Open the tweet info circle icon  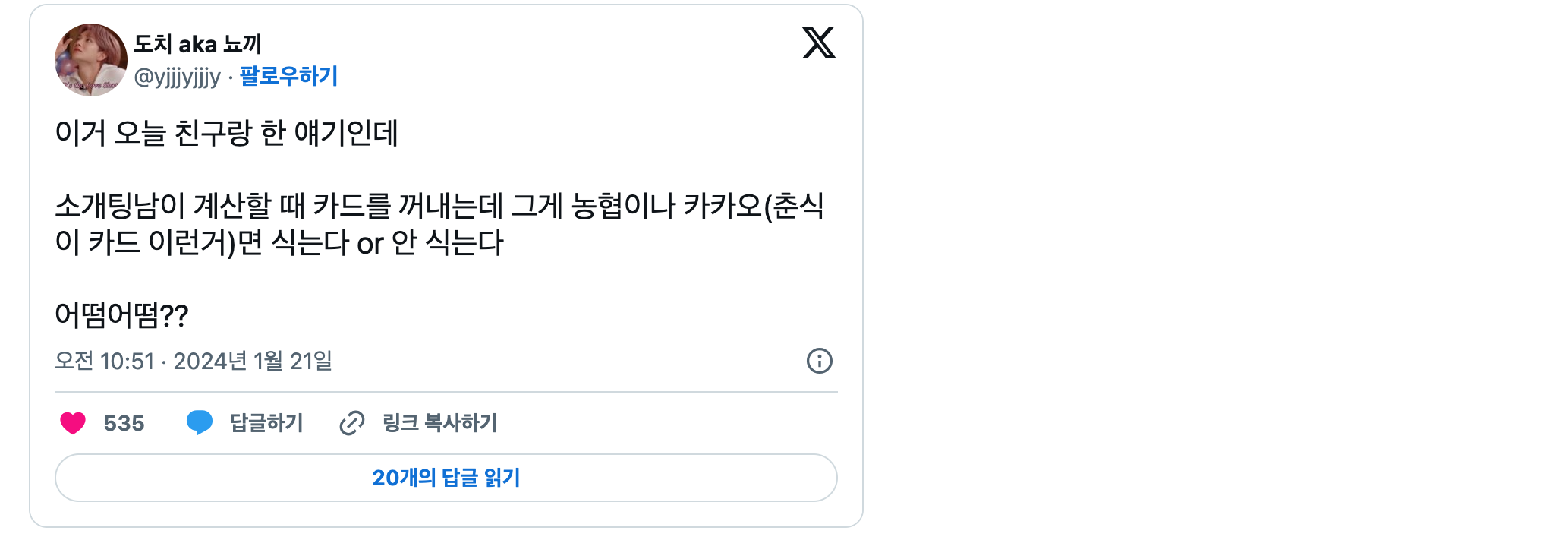[x=819, y=361]
